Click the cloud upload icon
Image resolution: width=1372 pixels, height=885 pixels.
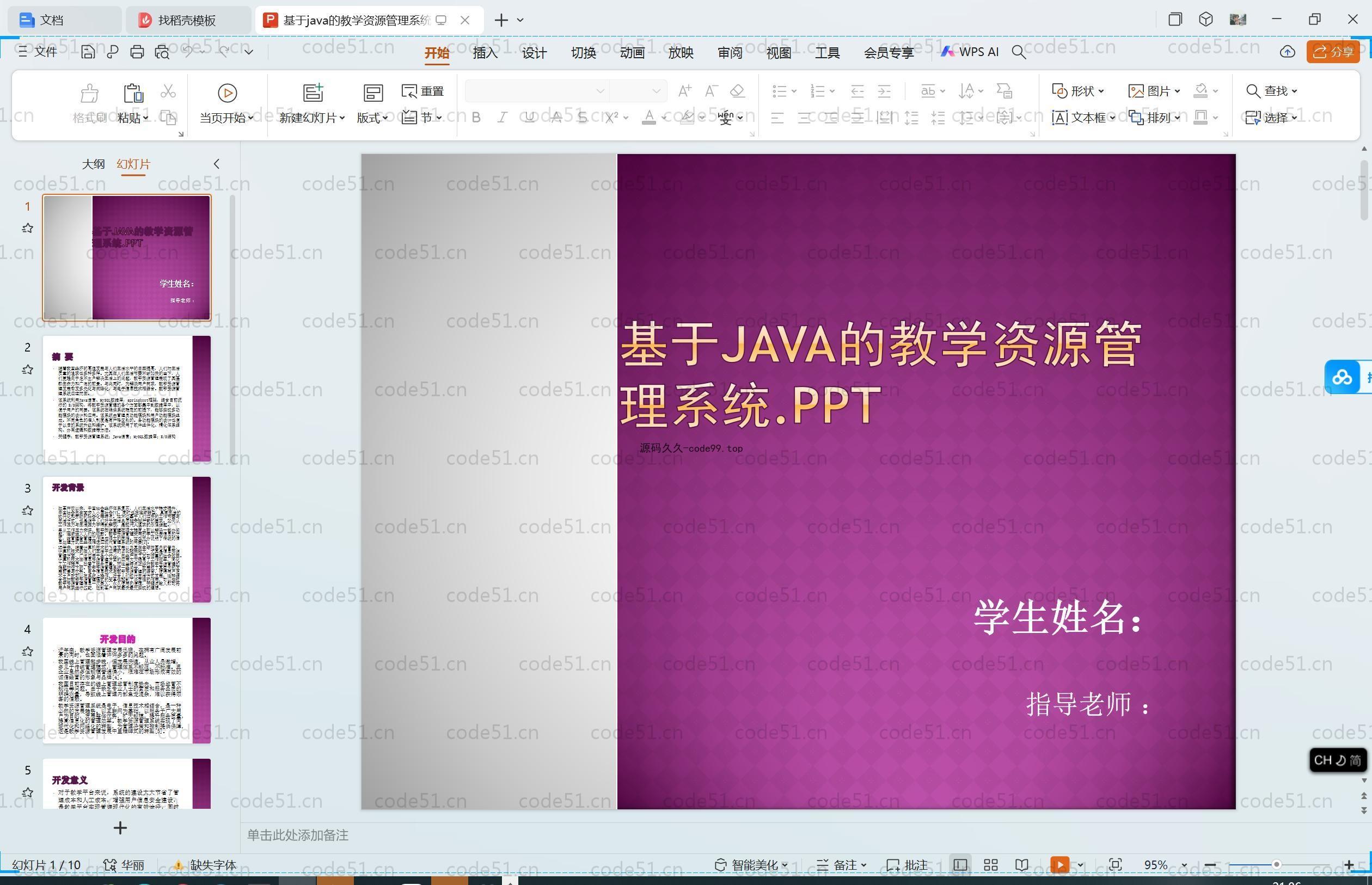point(1288,52)
